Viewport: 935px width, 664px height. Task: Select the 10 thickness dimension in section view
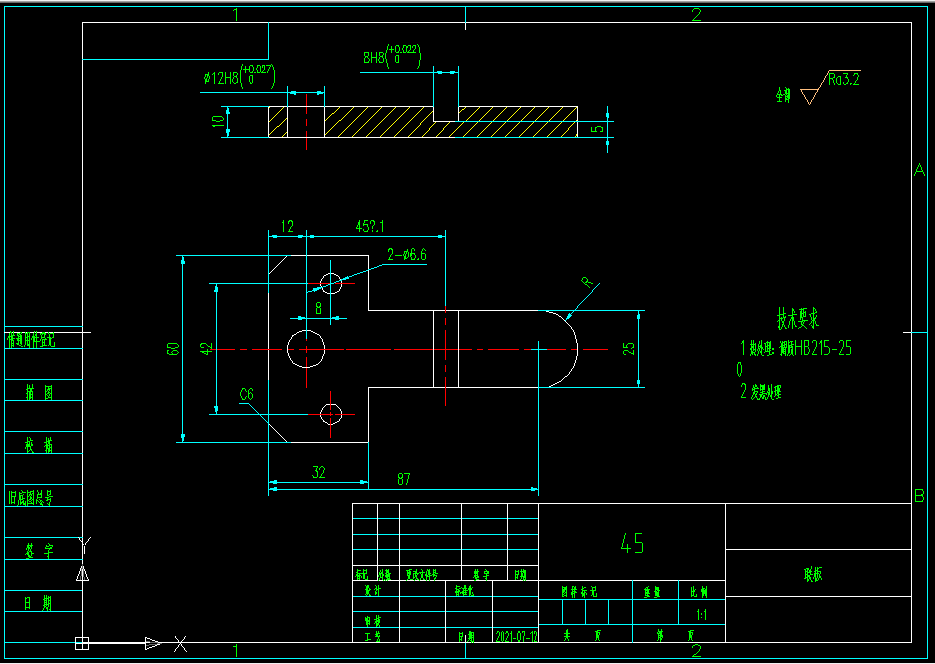[218, 121]
